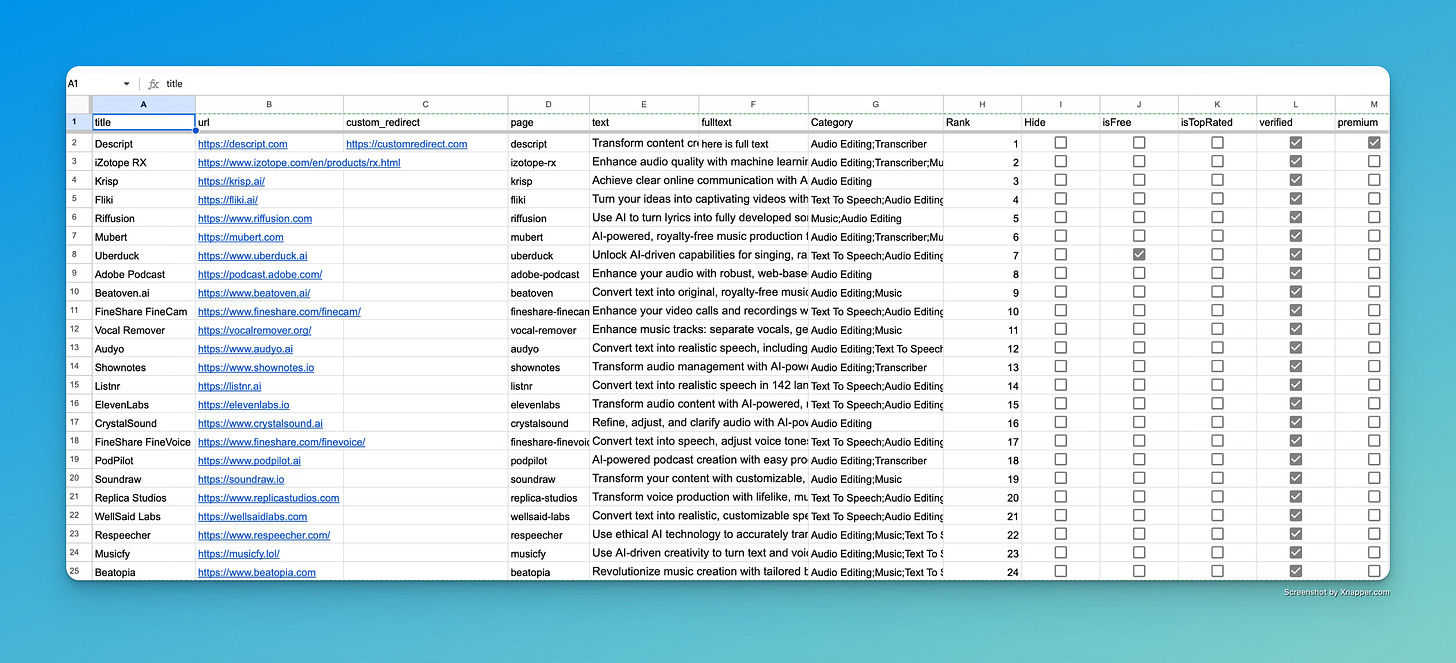Image resolution: width=1456 pixels, height=663 pixels.
Task: Select the 'replica-studios' page cell
Action: click(x=549, y=497)
